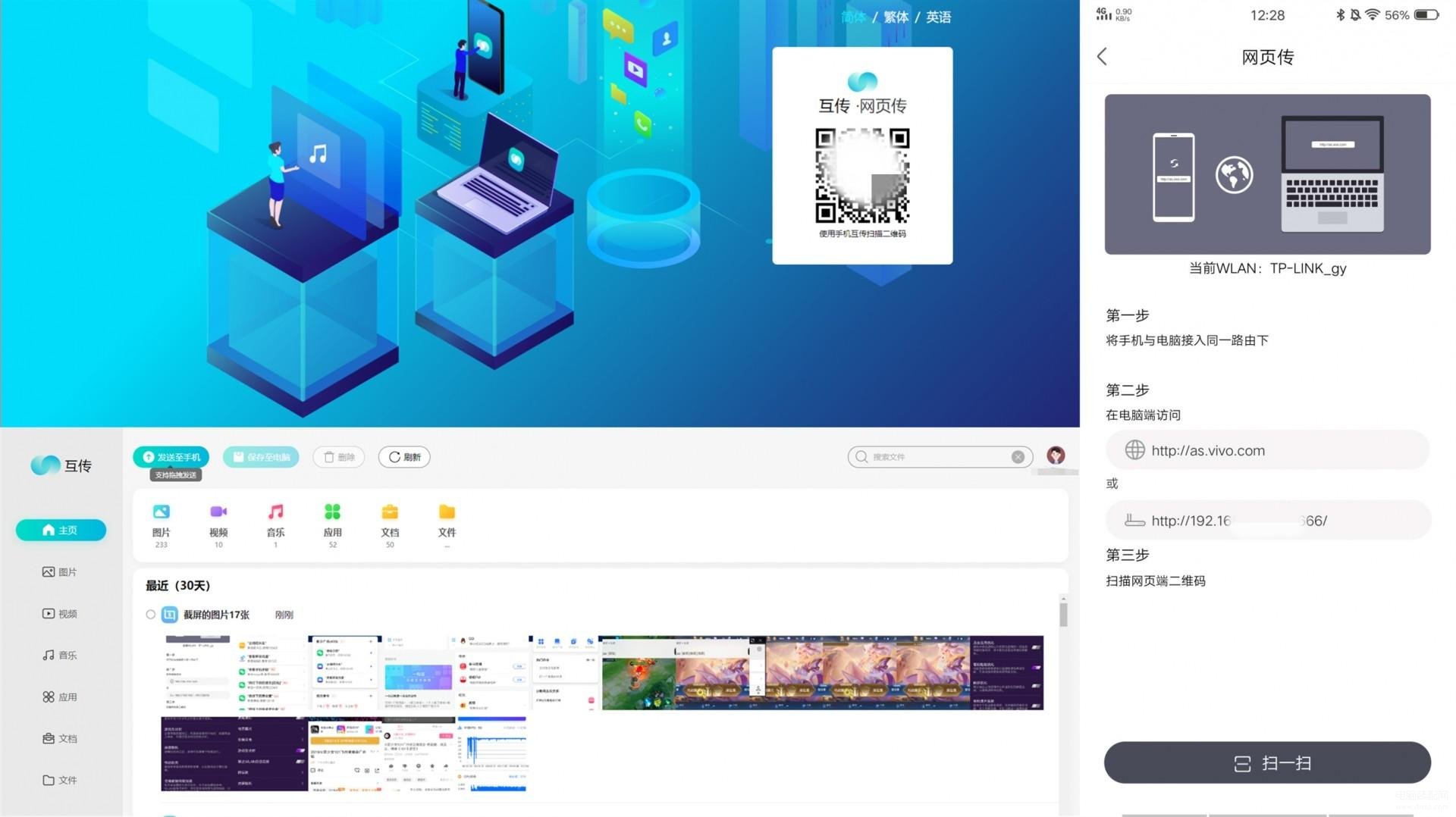The image size is (1456, 817).
Task: Select 应用 in the left sidebar
Action: tap(60, 696)
